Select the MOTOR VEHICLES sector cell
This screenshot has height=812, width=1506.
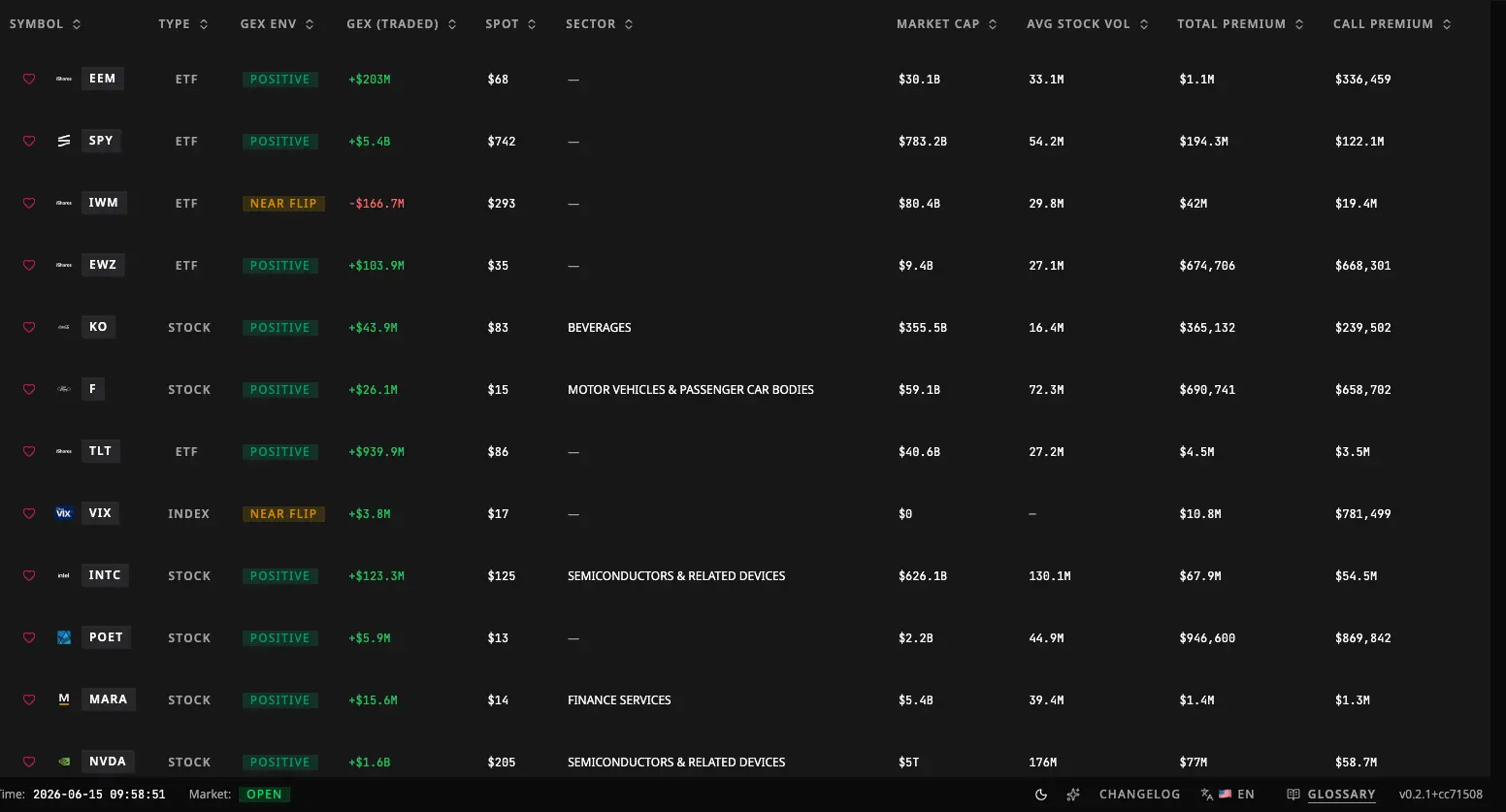[x=691, y=390]
